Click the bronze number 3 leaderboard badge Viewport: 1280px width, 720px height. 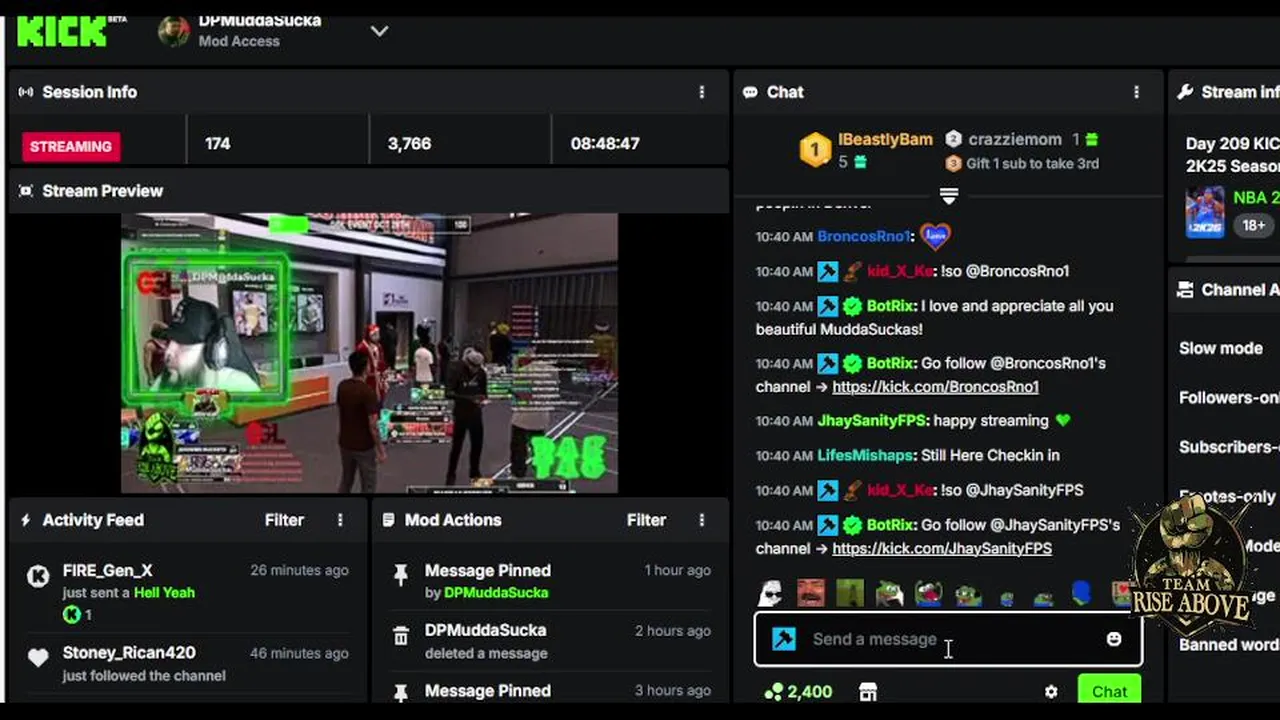tap(953, 163)
